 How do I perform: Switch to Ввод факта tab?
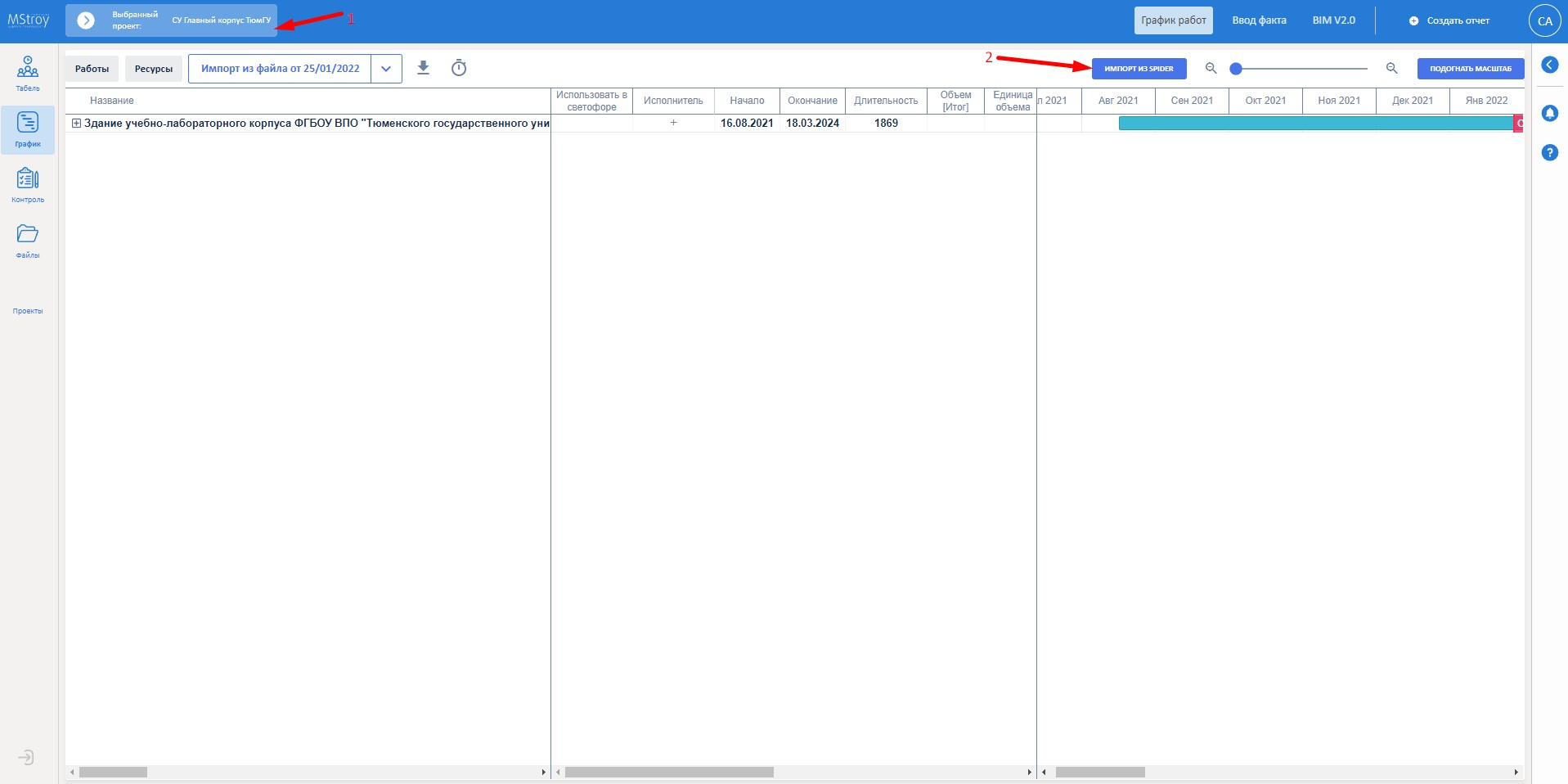(1259, 20)
